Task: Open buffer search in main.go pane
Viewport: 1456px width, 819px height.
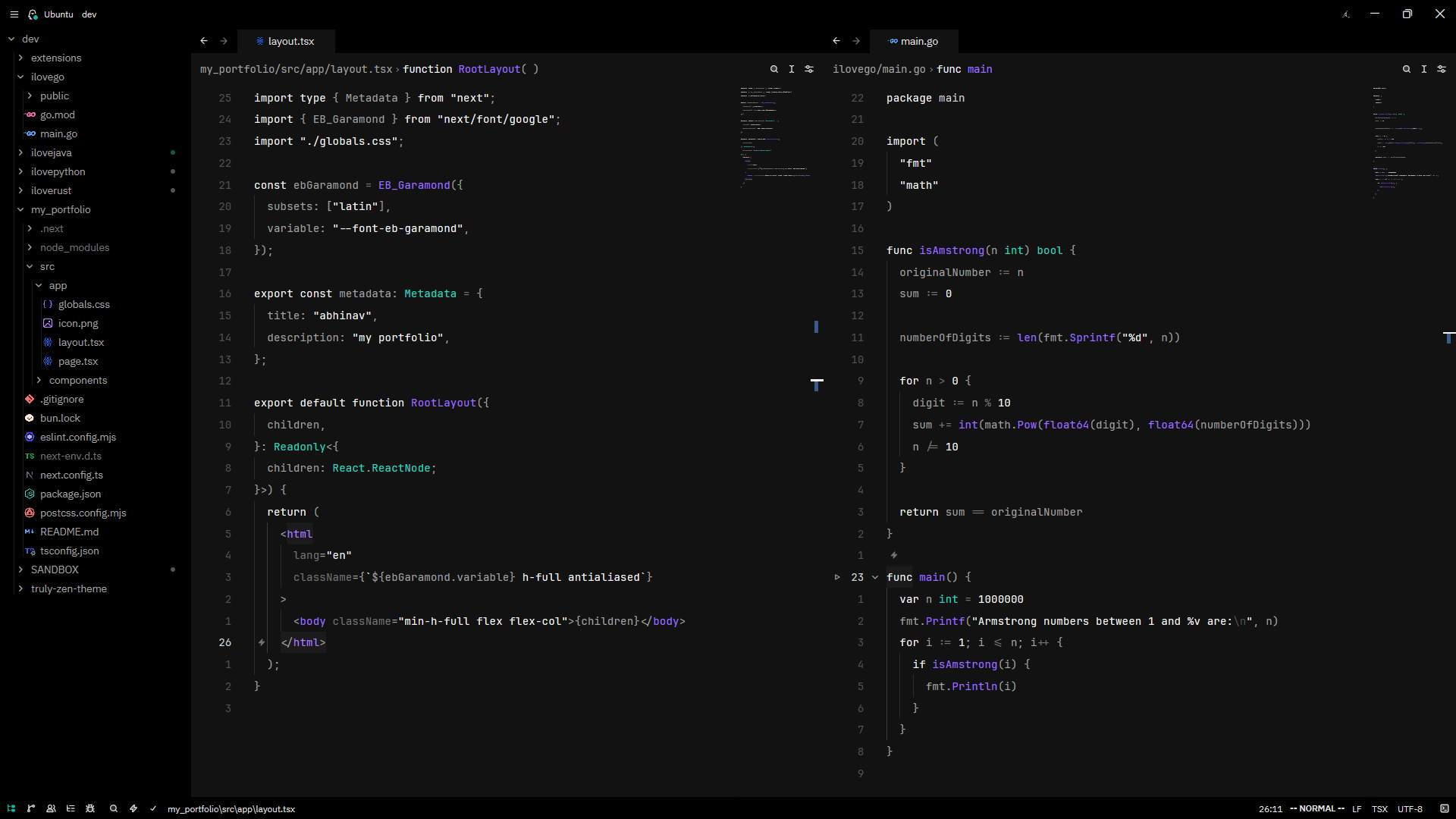Action: [x=1407, y=69]
